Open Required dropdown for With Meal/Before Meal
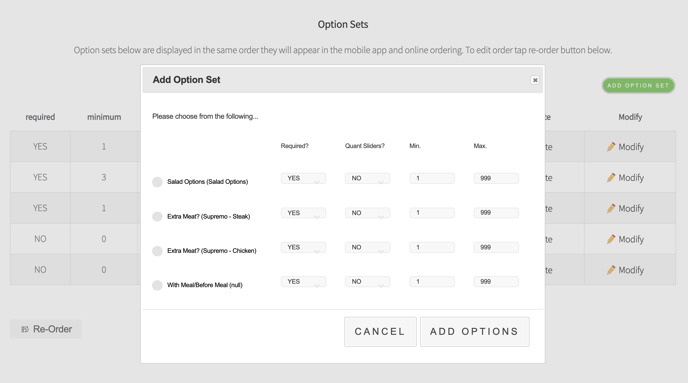Viewport: 688px width, 383px height. click(303, 282)
